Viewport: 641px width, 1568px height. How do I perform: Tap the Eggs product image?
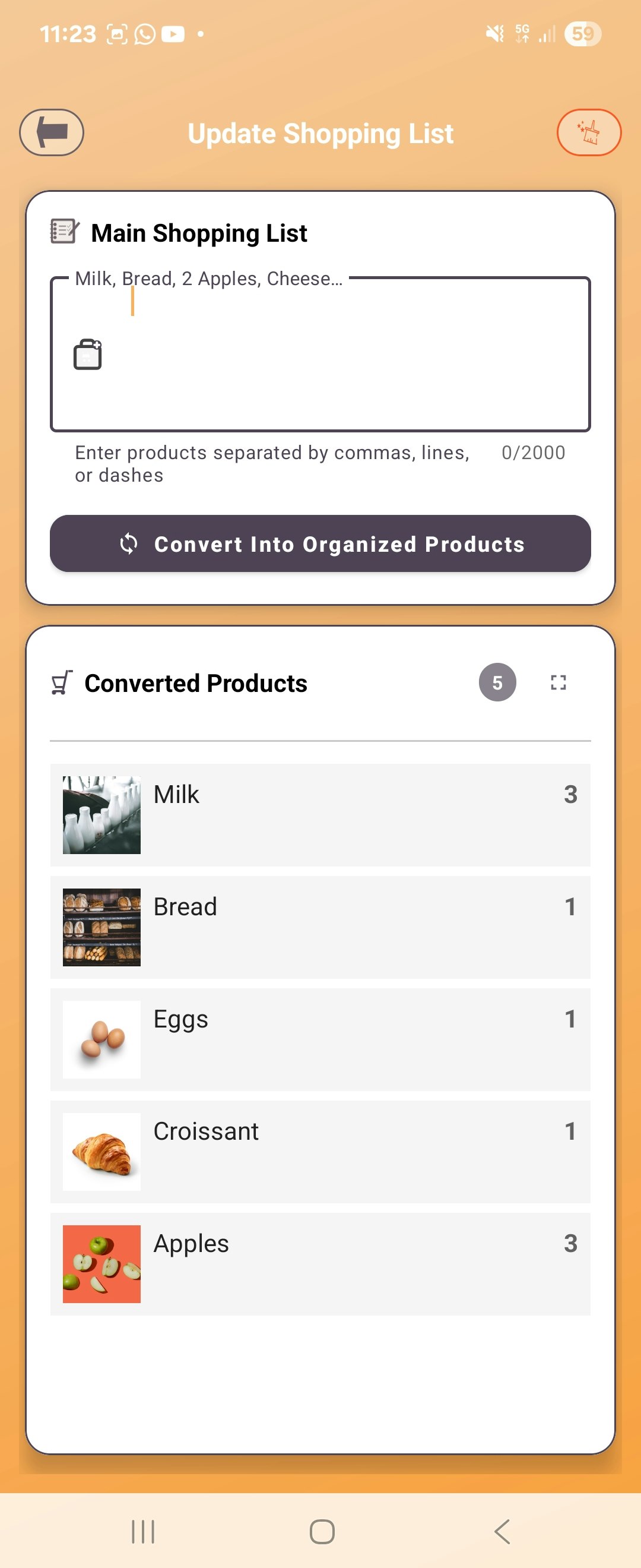point(101,1039)
